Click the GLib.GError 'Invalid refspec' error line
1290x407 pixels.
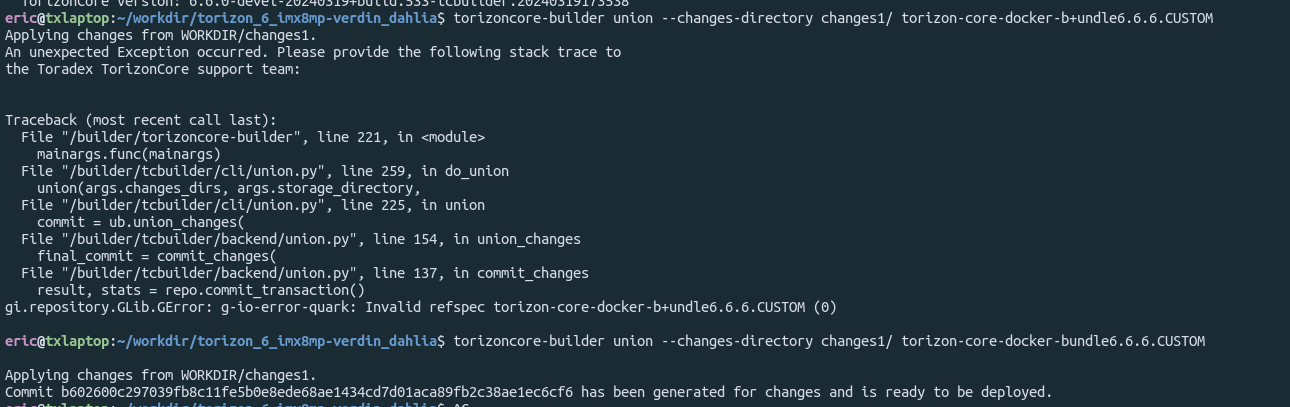click(421, 307)
